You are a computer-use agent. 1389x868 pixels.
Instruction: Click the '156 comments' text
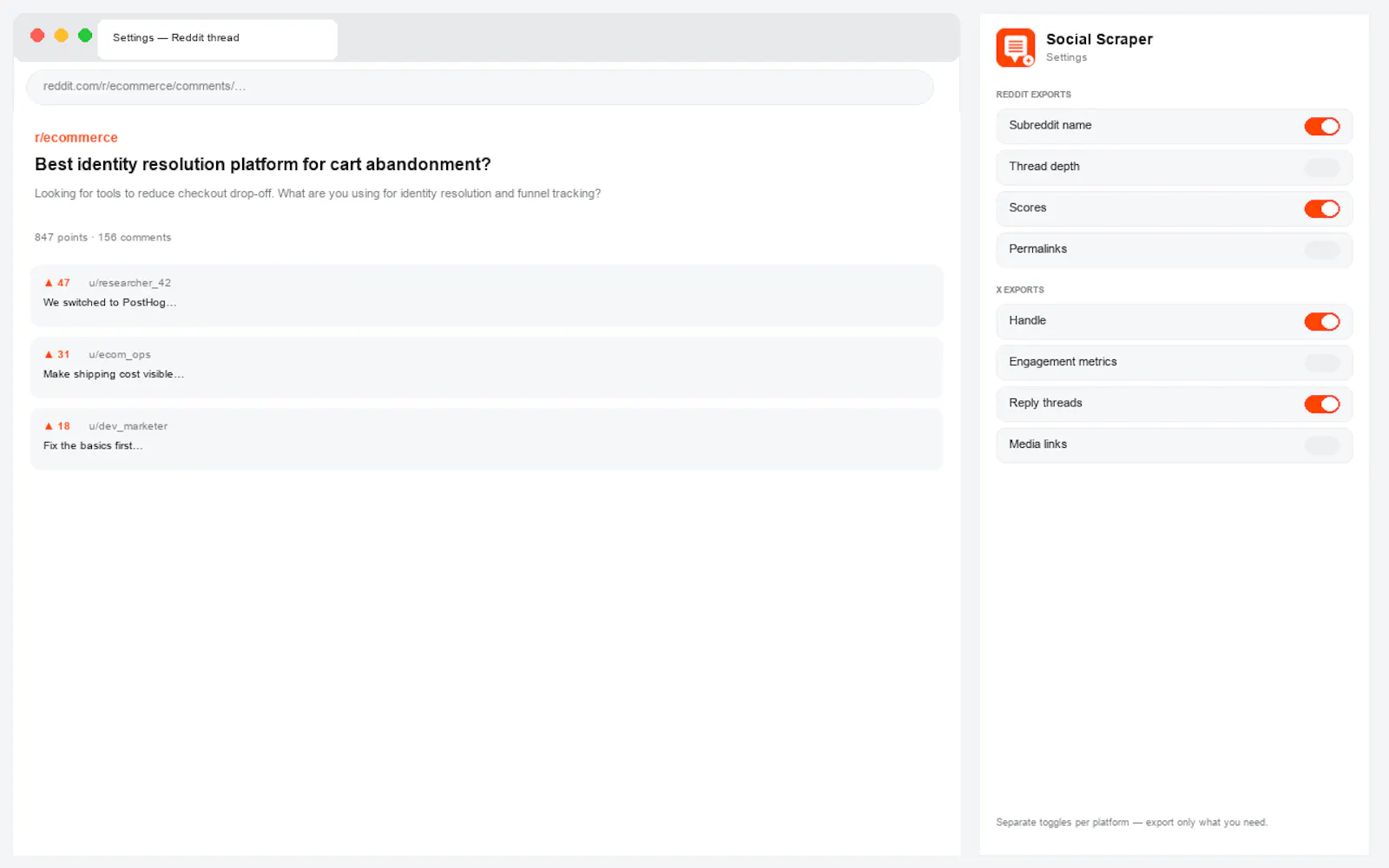(135, 238)
